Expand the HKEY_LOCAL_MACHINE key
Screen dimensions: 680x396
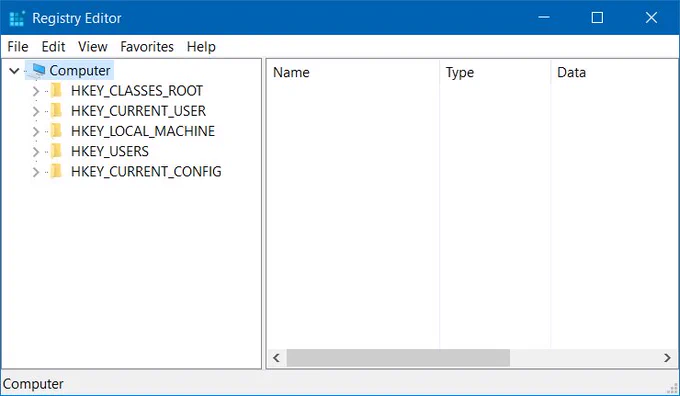(x=36, y=131)
